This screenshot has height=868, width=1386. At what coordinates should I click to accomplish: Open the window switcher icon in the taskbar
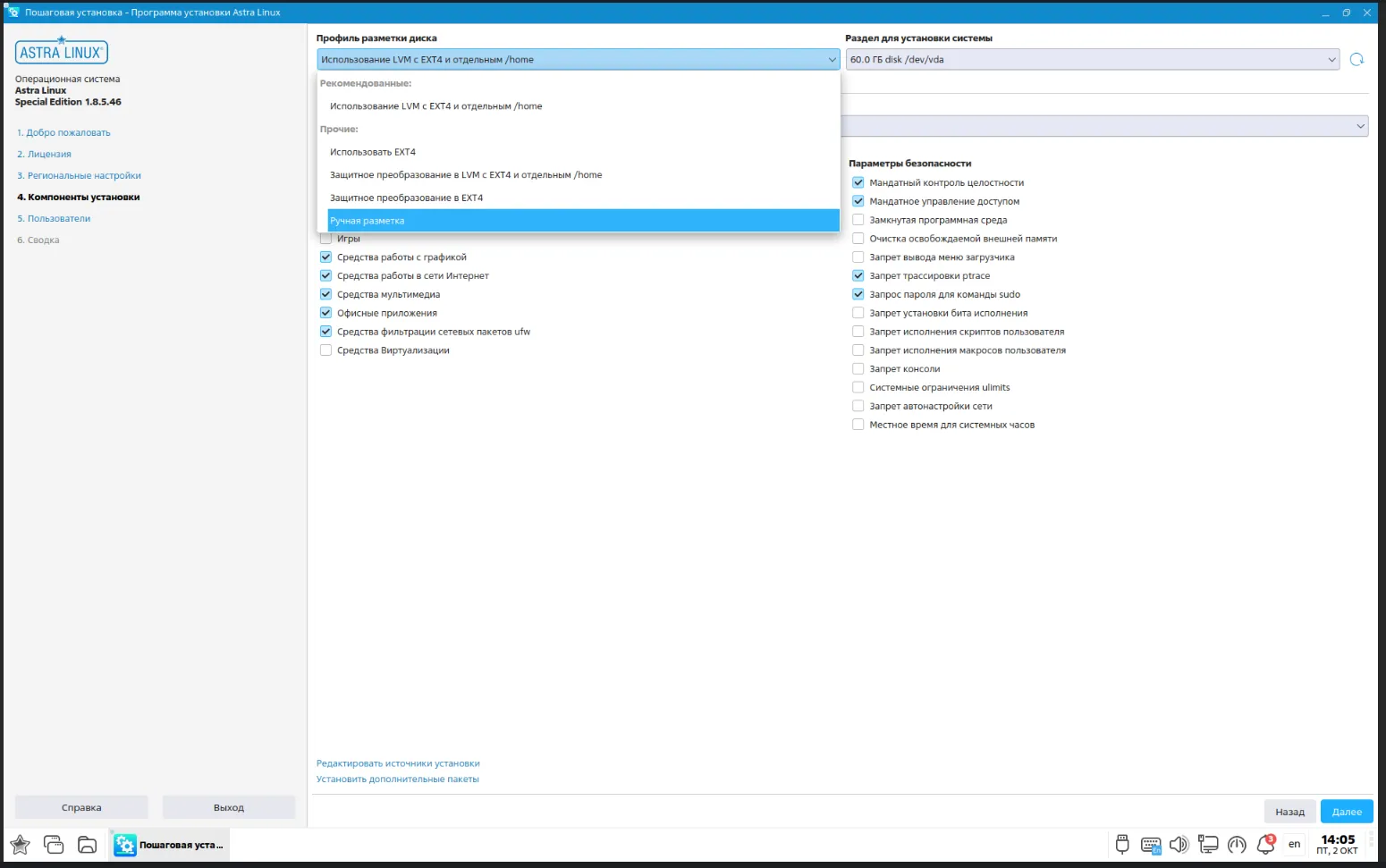54,844
